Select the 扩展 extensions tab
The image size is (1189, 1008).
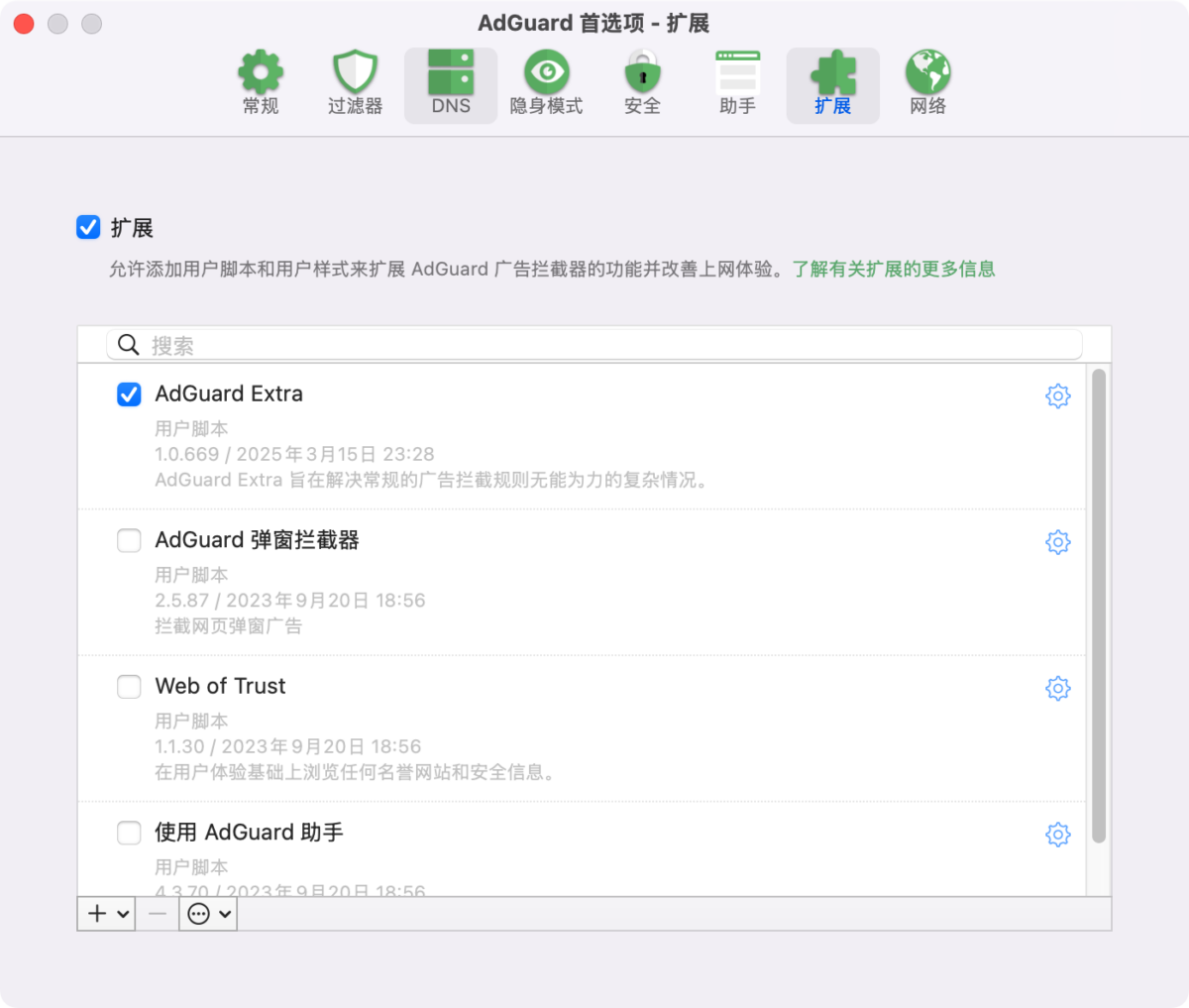click(x=832, y=85)
